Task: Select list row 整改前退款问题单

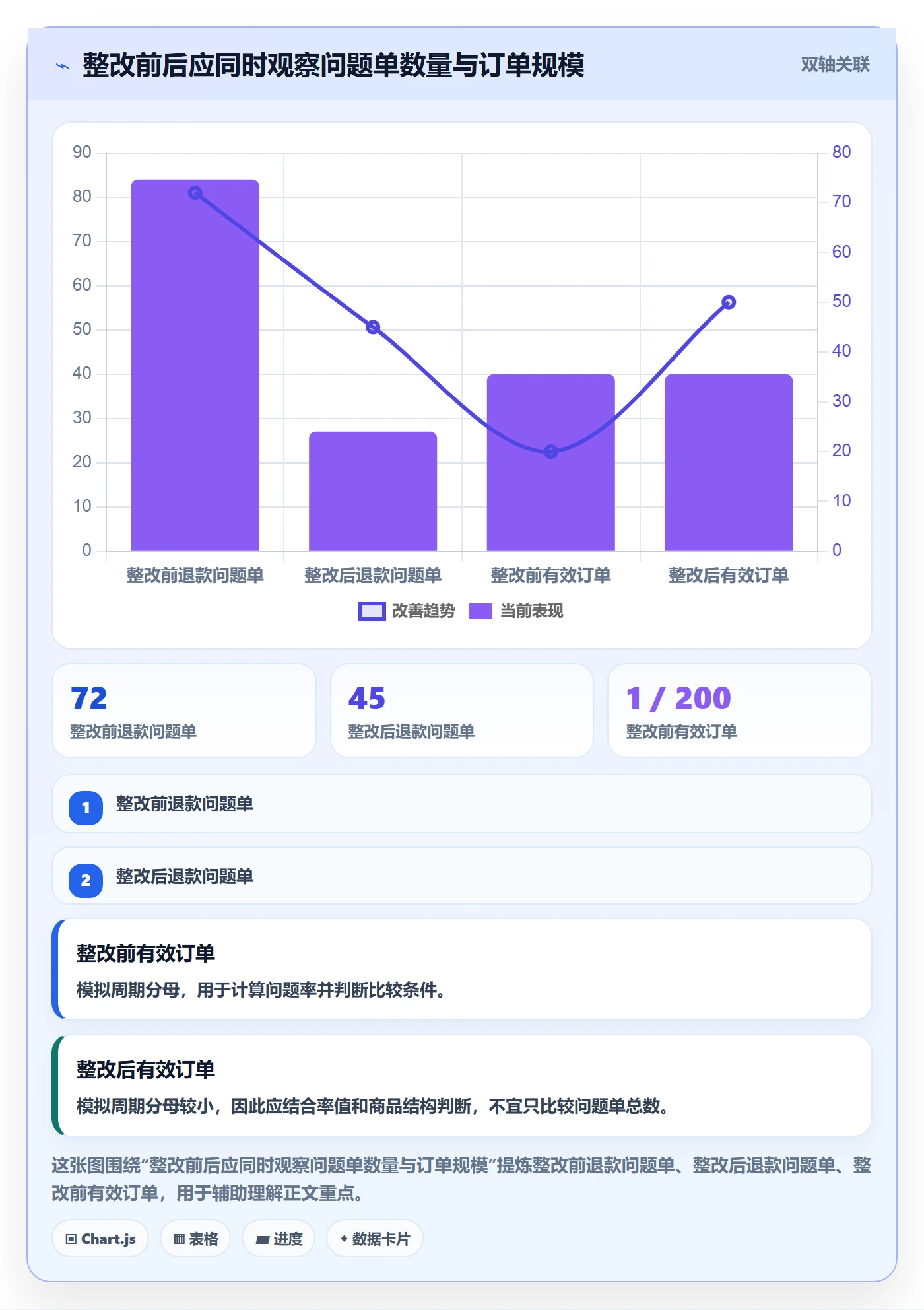Action: 462,804
